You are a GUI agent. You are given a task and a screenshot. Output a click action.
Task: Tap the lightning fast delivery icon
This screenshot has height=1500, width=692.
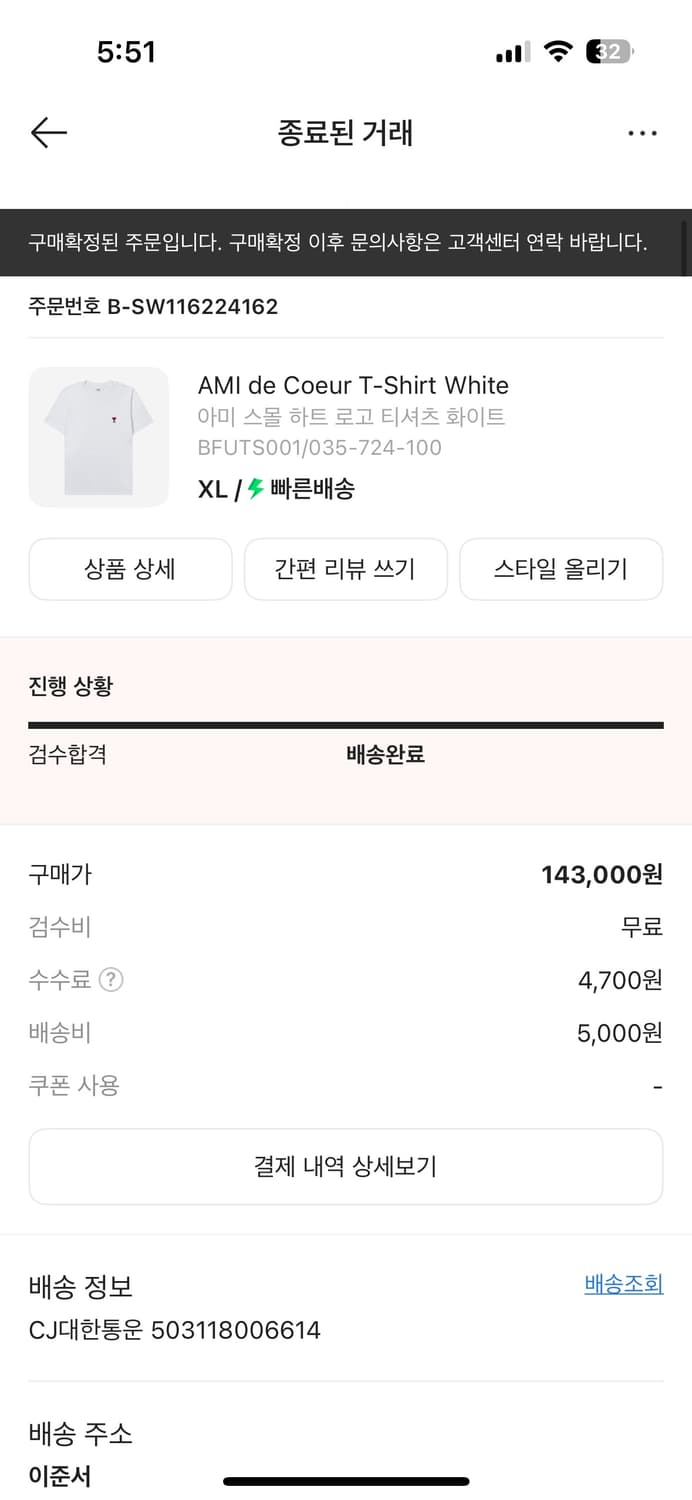click(256, 489)
